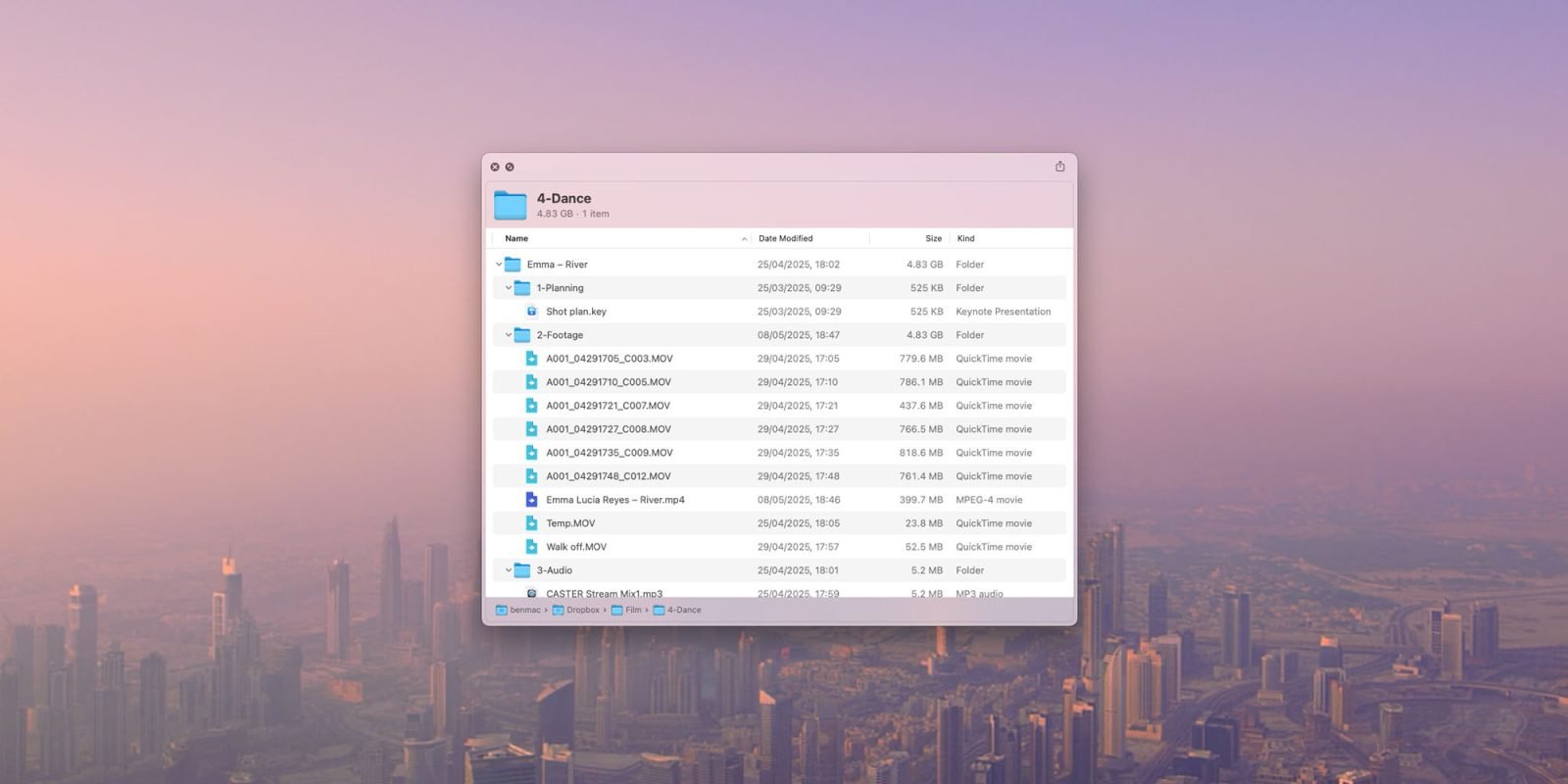Select the A001_04291735_C009.MOV file row
The height and width of the screenshot is (784, 1568).
click(609, 453)
